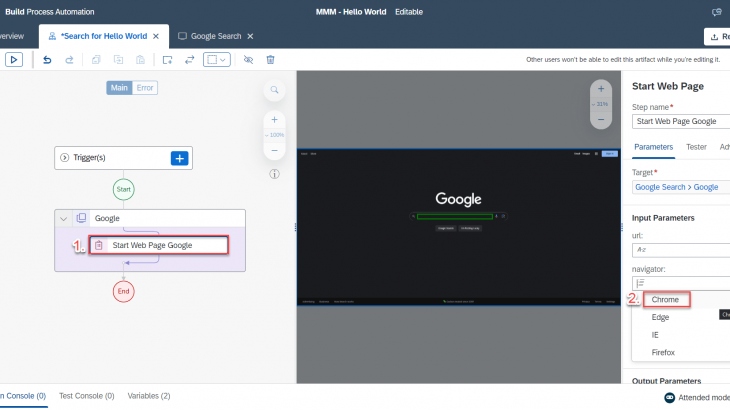The width and height of the screenshot is (730, 410).
Task: Choose Chrome from navigator list
Action: (x=666, y=300)
